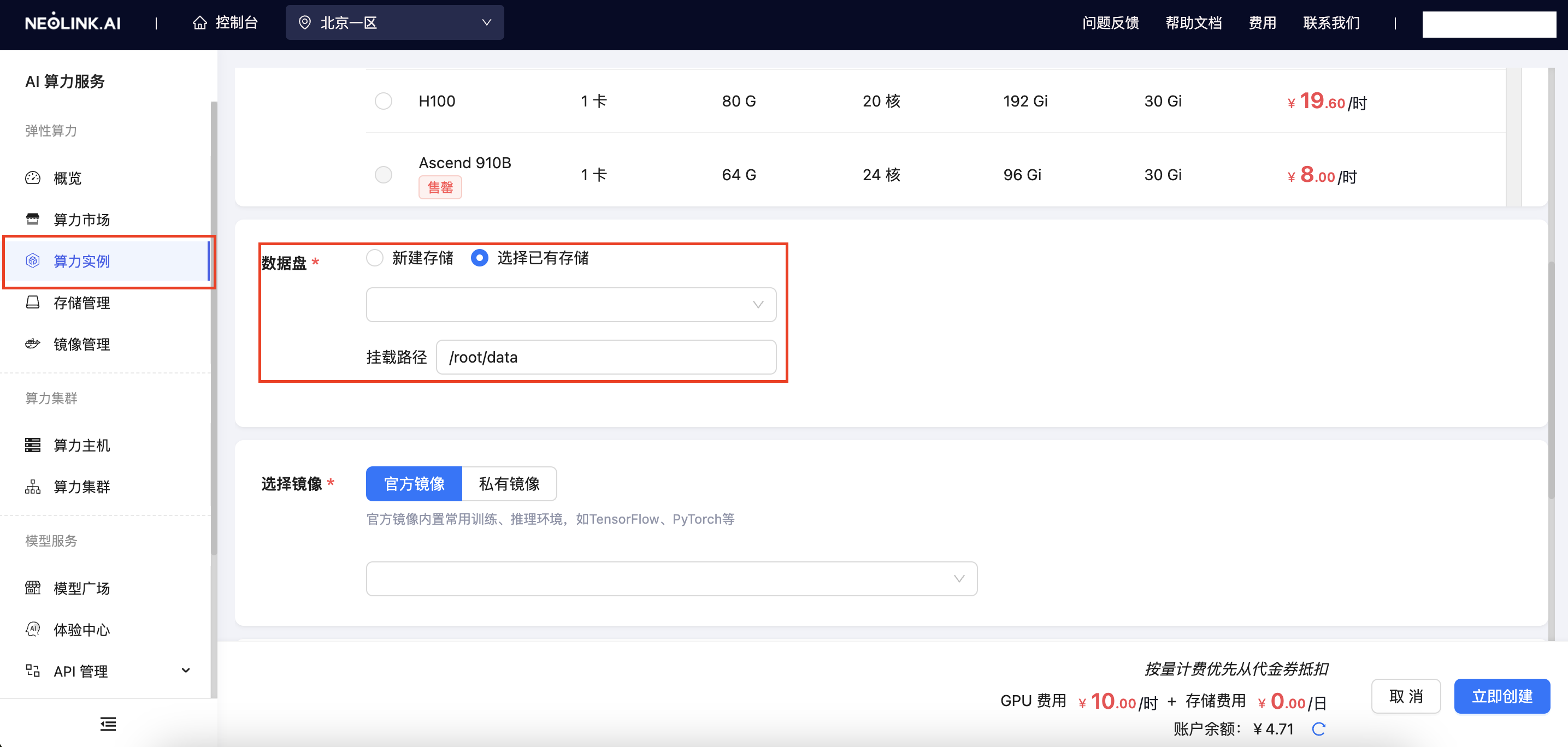This screenshot has height=747, width=1568.
Task: Click the 概览 dashboard icon
Action: [33, 177]
